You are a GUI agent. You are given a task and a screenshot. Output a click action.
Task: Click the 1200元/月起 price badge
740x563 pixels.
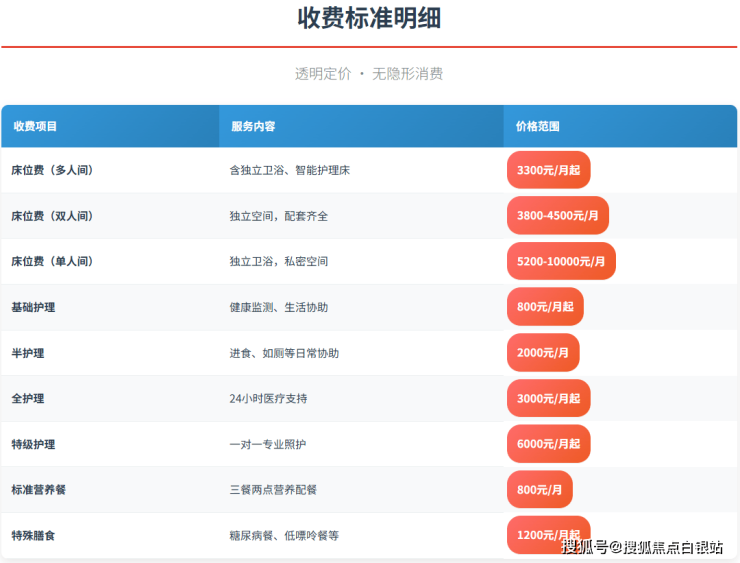coord(549,535)
